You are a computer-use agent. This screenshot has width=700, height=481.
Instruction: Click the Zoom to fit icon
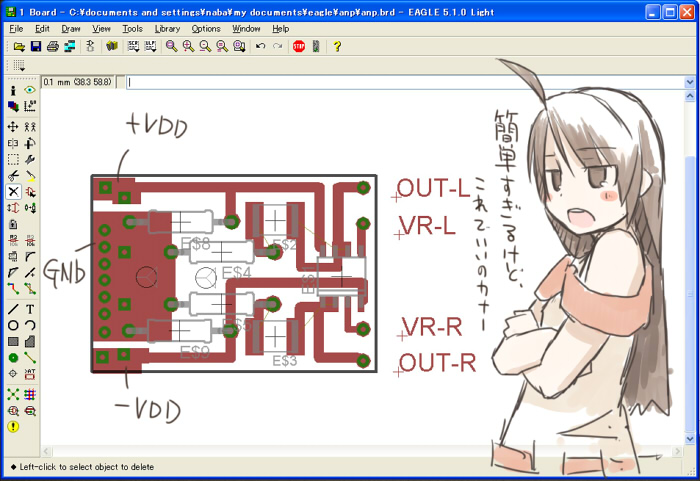171,46
